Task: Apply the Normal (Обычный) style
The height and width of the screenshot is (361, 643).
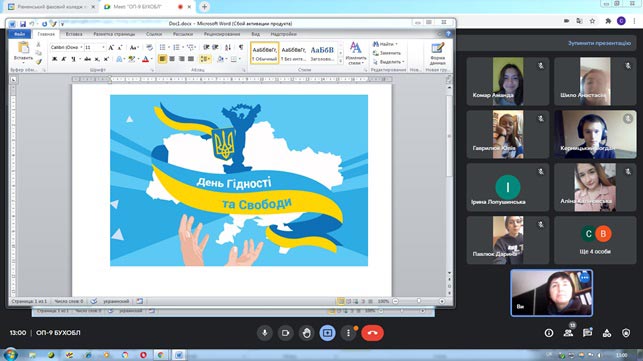Action: click(x=264, y=53)
